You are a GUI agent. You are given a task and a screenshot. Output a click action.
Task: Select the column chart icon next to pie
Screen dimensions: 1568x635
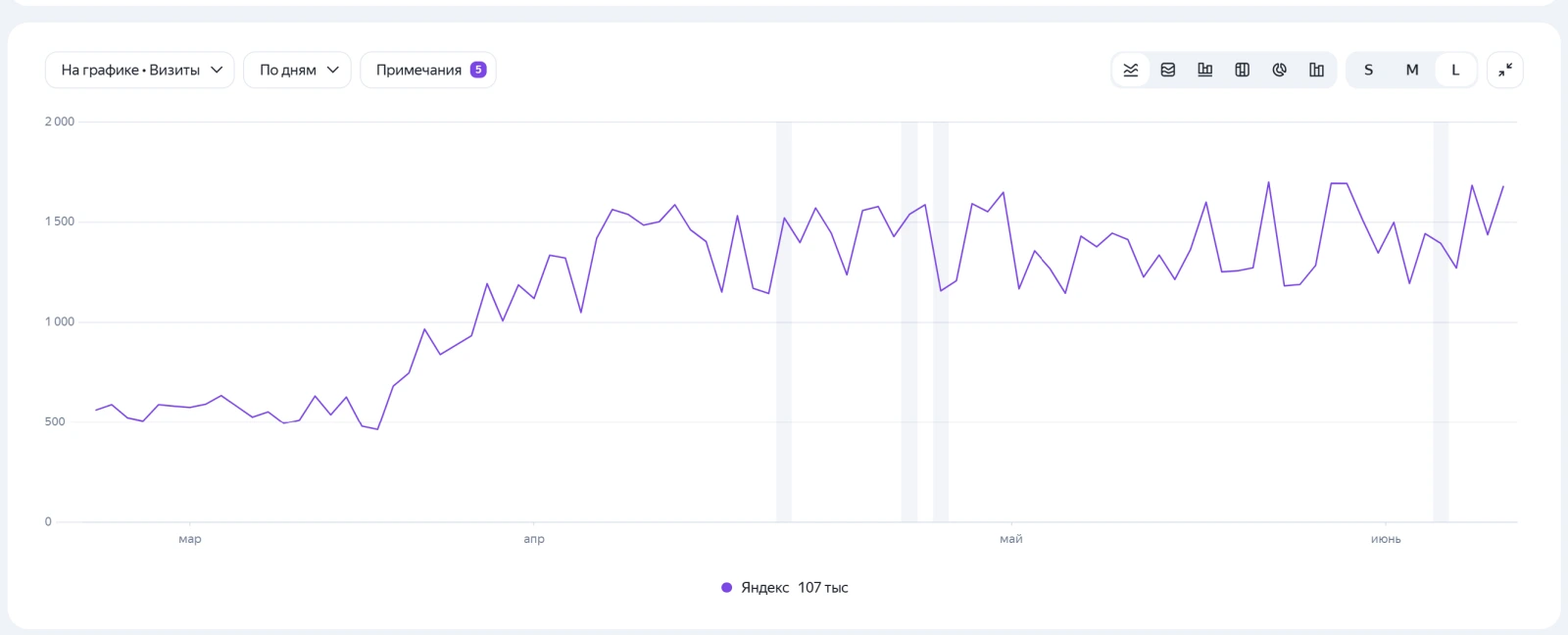click(x=1317, y=70)
